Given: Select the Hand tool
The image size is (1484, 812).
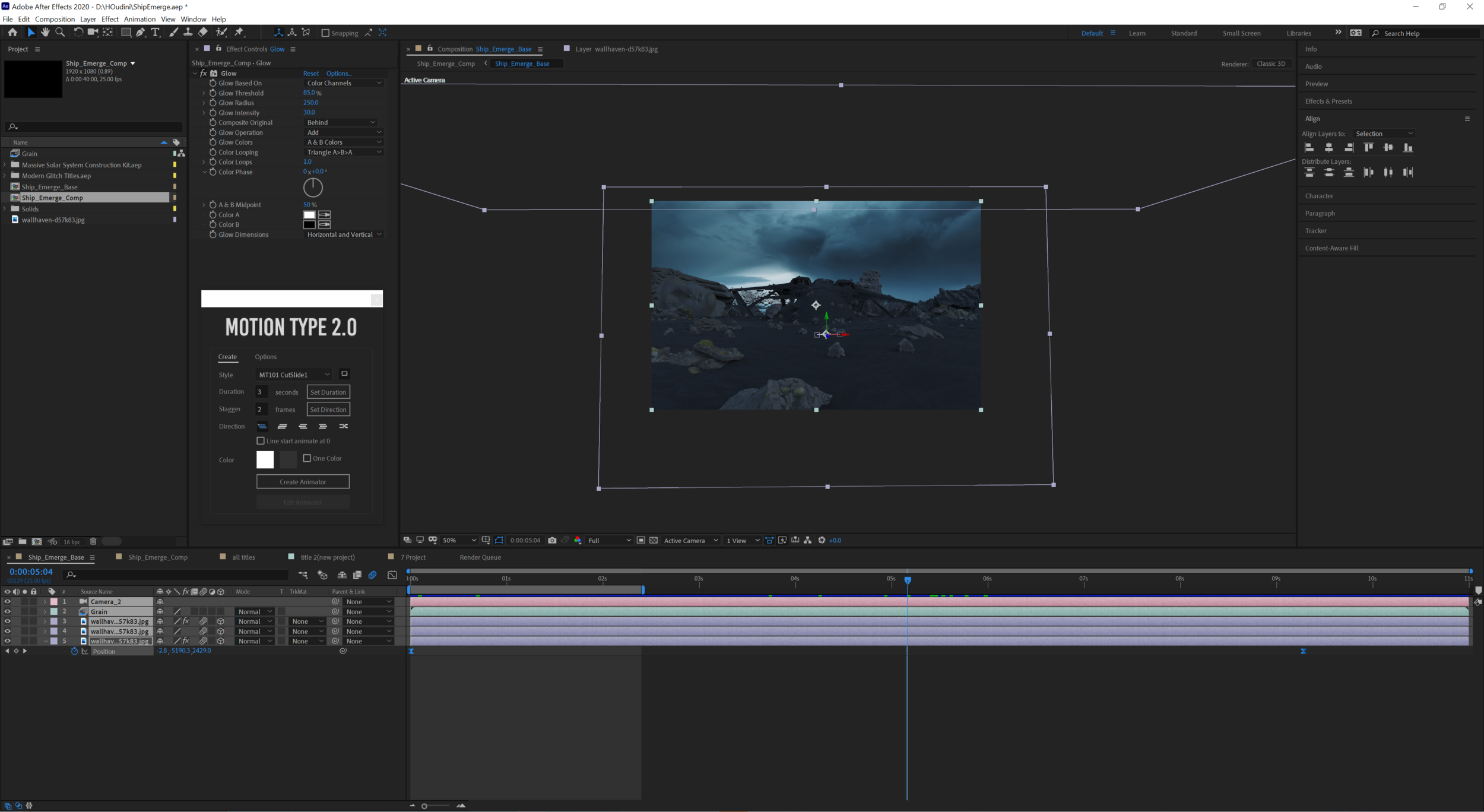Looking at the screenshot, I should (x=45, y=33).
